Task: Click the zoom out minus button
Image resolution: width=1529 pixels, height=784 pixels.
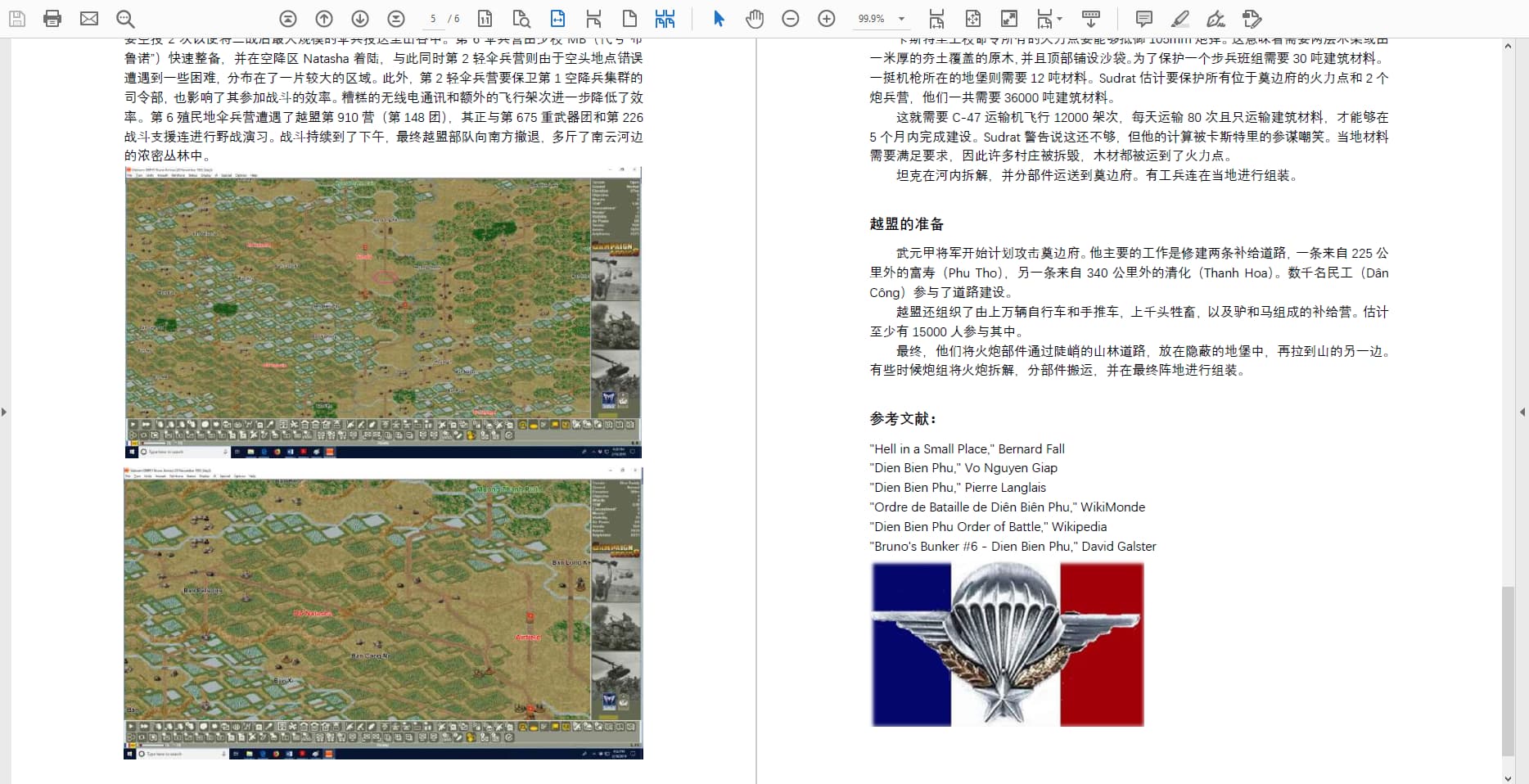Action: 790,19
